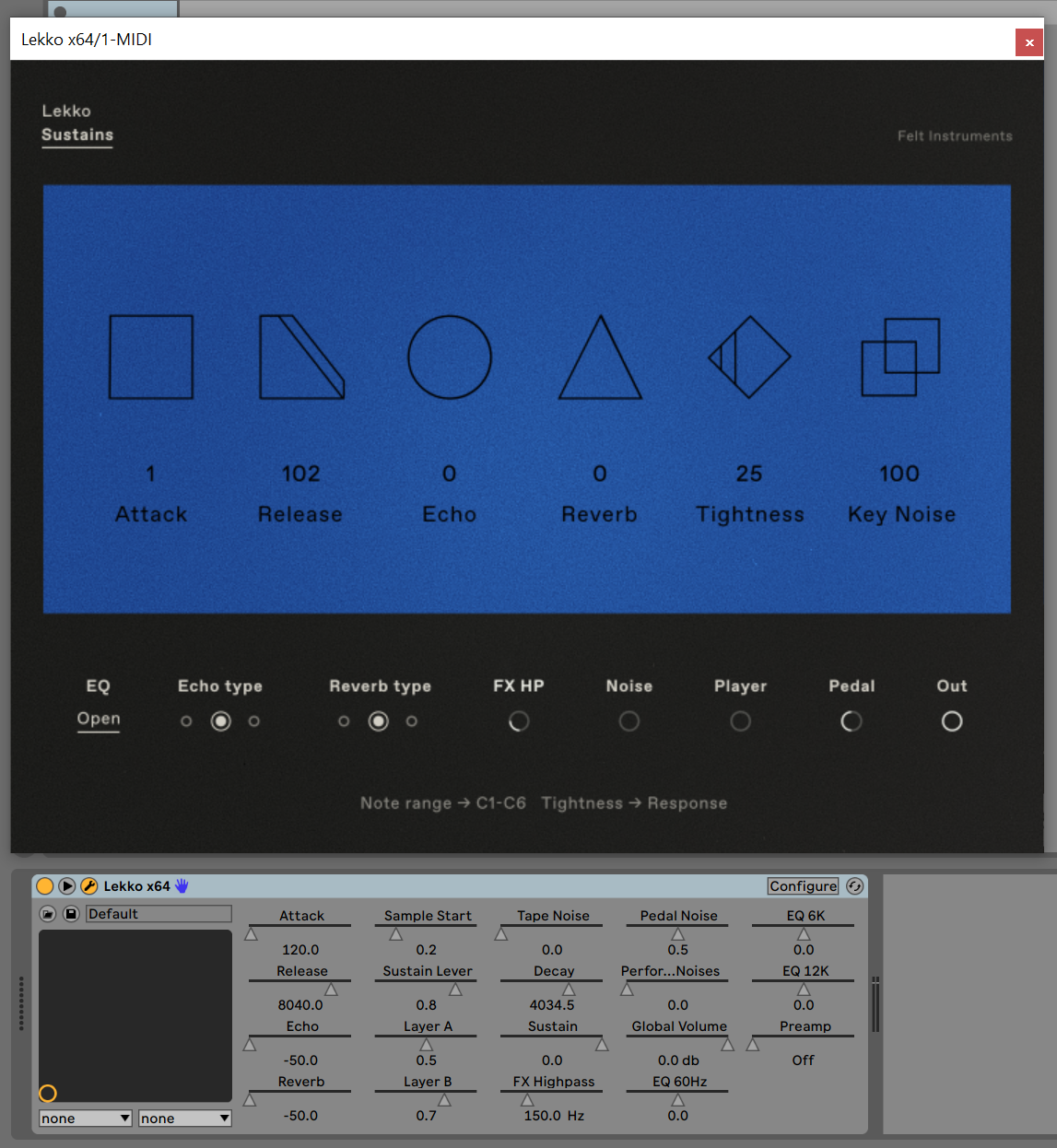Image resolution: width=1057 pixels, height=1148 pixels.
Task: Click the Preamp Off slider
Action: pyautogui.click(x=804, y=1043)
